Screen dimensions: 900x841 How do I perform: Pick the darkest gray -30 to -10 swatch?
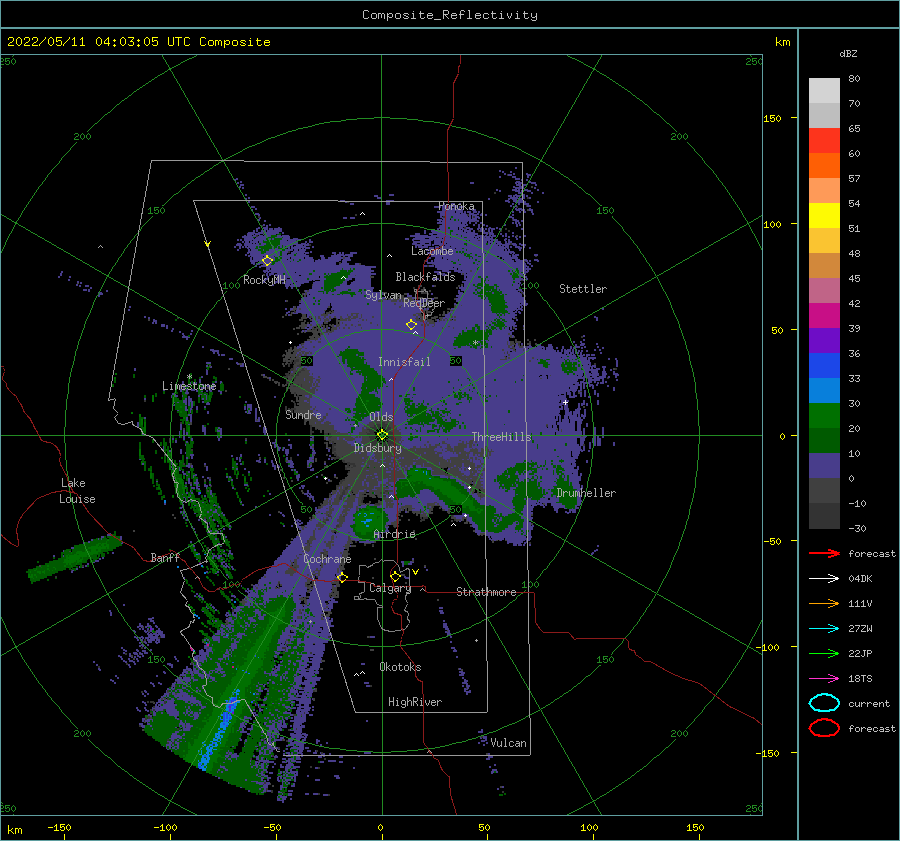click(824, 516)
